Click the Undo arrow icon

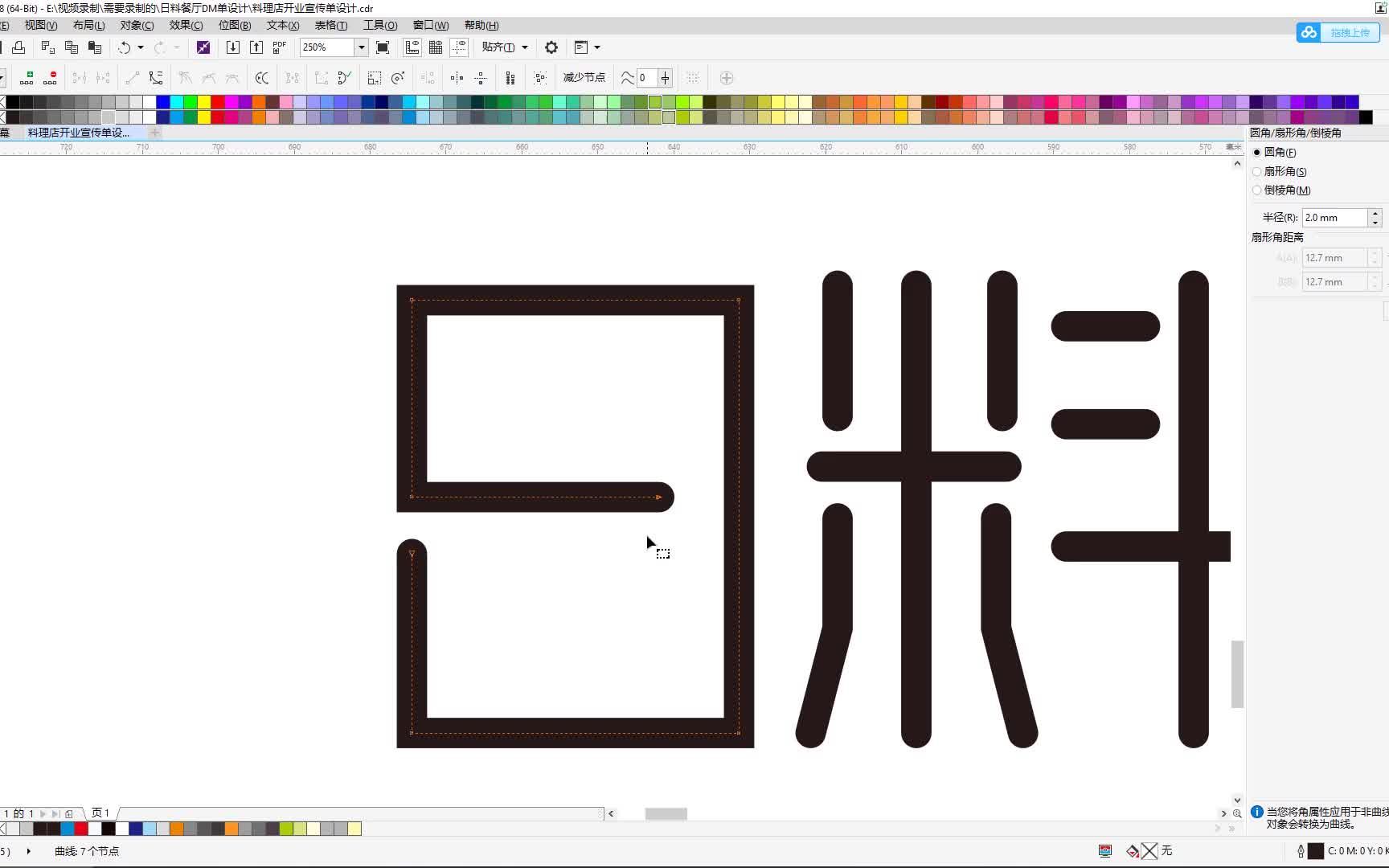tap(124, 47)
